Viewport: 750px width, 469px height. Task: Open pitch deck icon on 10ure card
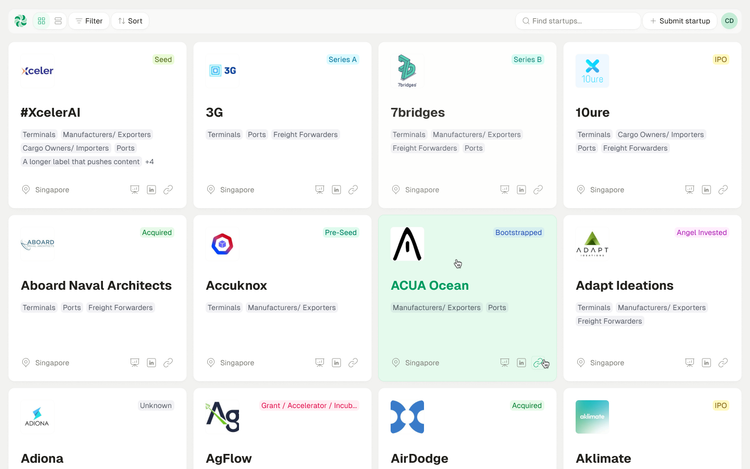689,190
